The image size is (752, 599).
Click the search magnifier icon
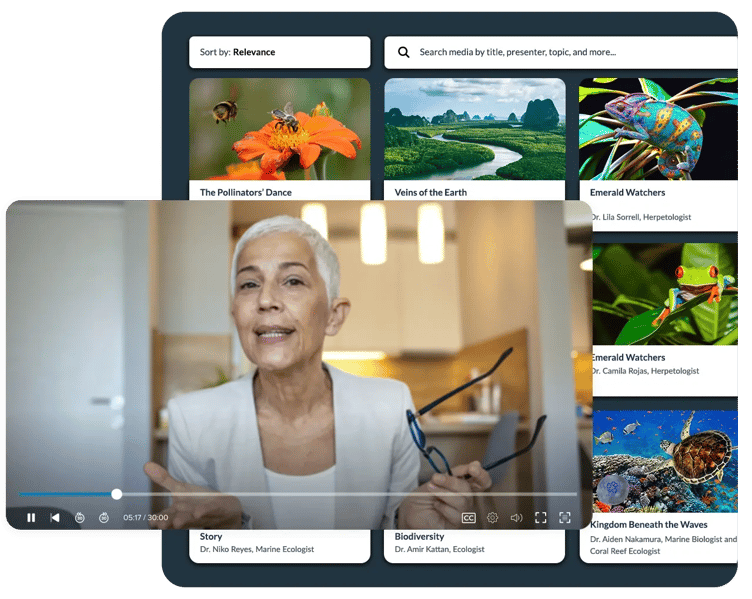click(x=404, y=52)
